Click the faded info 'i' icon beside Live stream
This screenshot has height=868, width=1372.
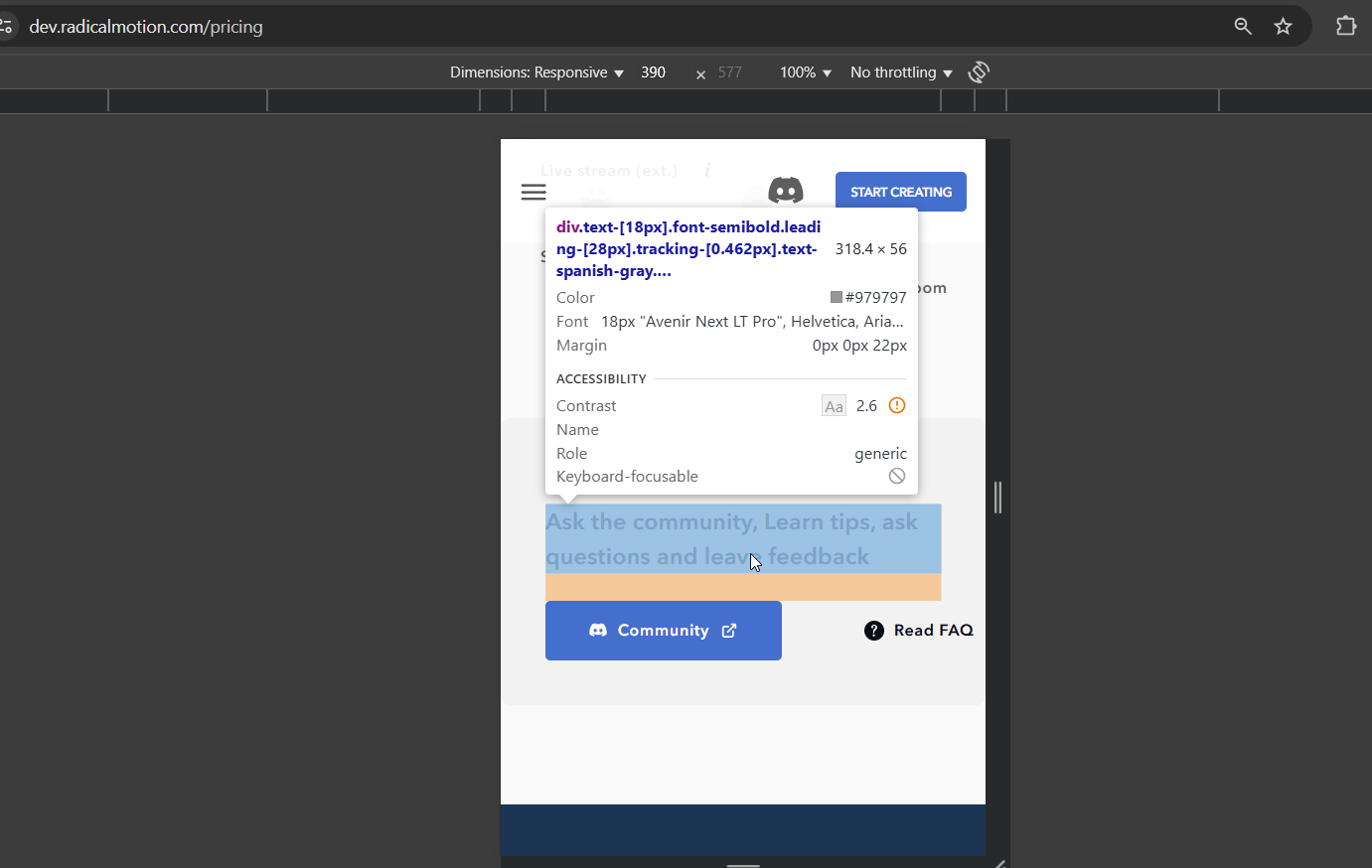click(707, 170)
